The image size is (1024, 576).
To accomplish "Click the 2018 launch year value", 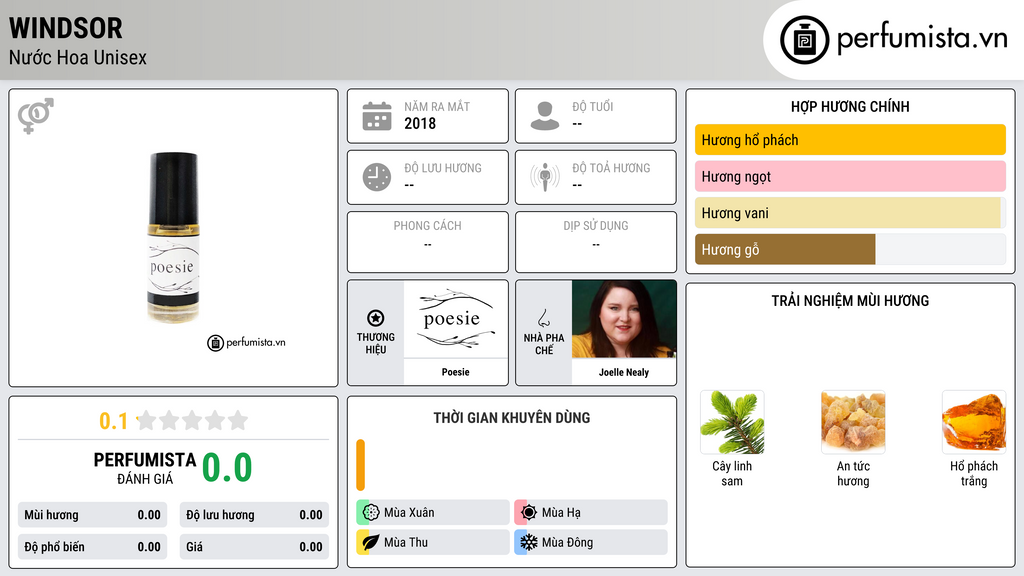I will pos(420,123).
